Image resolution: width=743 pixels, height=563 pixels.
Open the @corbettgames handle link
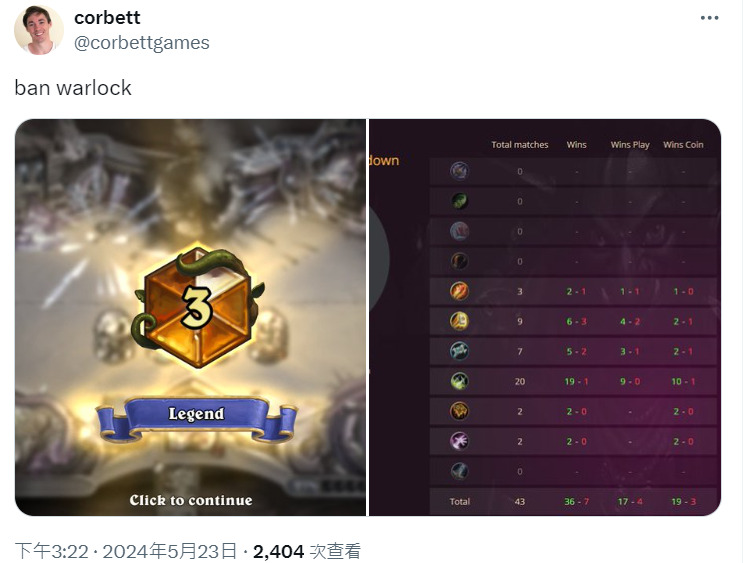click(142, 43)
